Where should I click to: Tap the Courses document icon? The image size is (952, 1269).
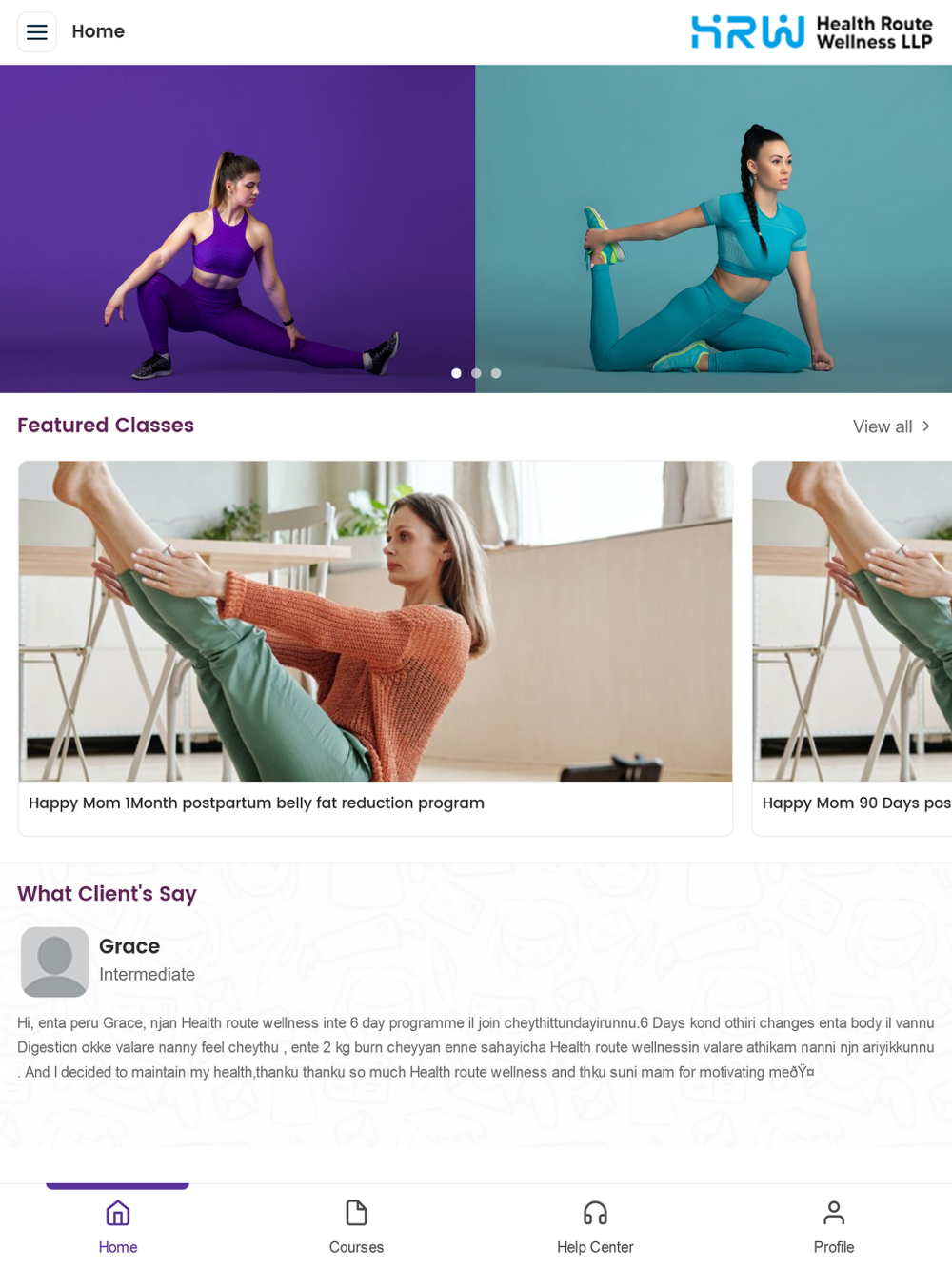[356, 1213]
